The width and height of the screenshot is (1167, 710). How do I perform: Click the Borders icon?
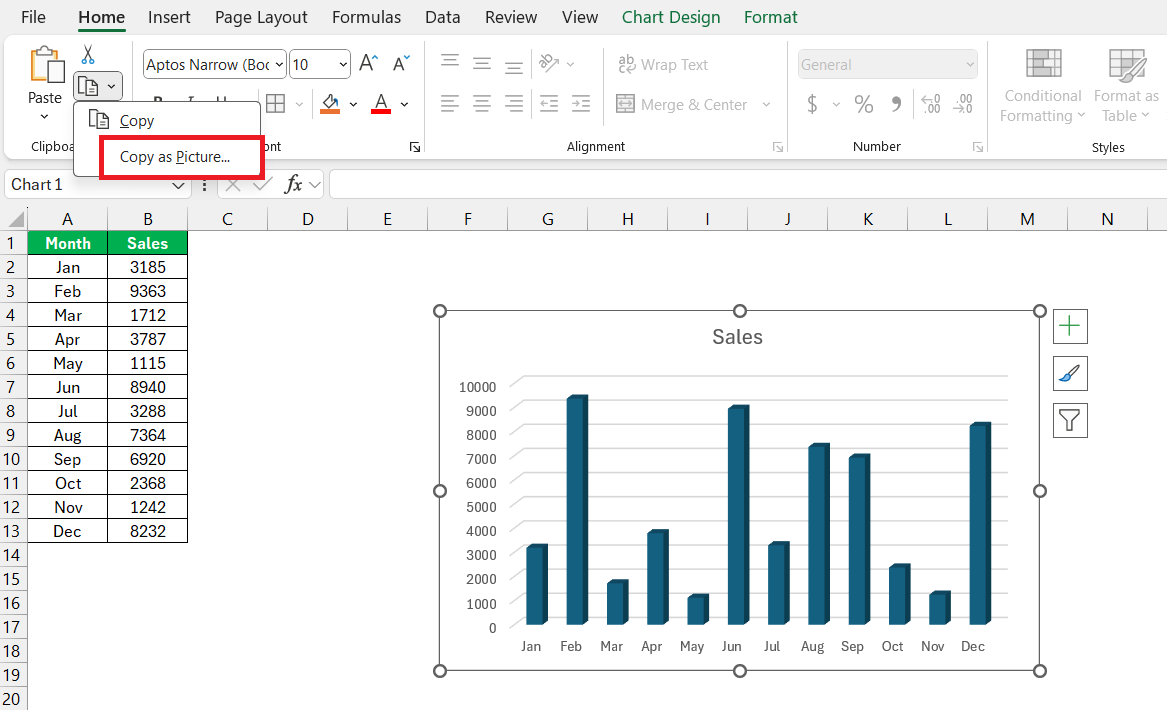[x=275, y=103]
